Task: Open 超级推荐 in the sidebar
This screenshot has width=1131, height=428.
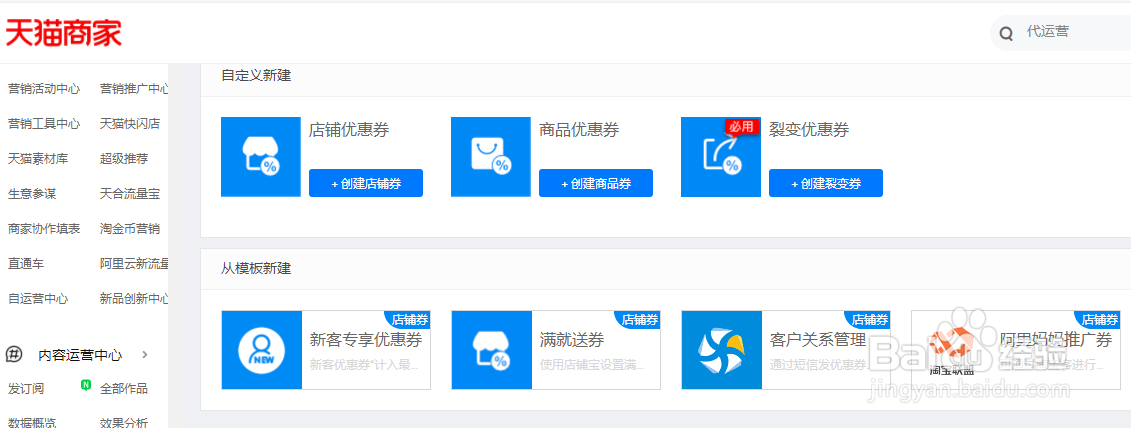Action: click(x=124, y=158)
